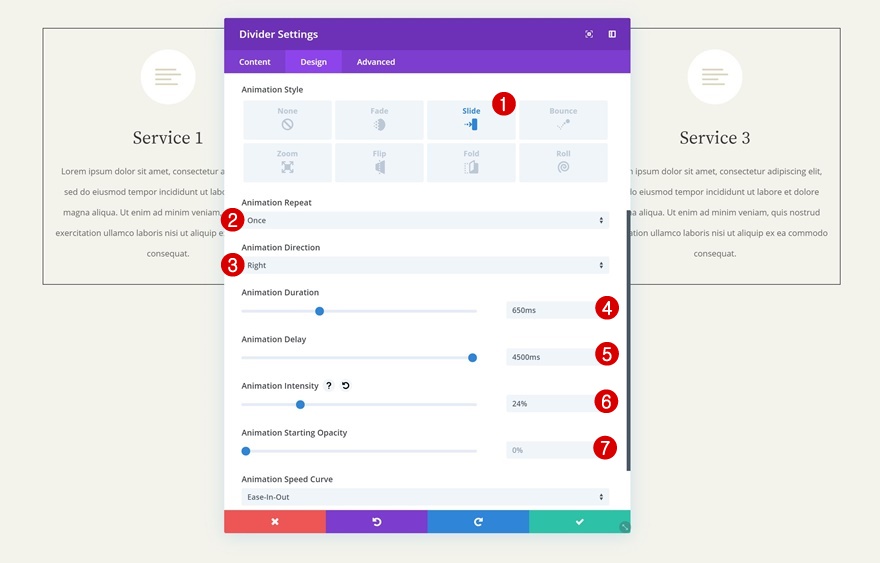The width and height of the screenshot is (880, 563).
Task: Click the Service 1 blurb icon
Action: (x=168, y=77)
